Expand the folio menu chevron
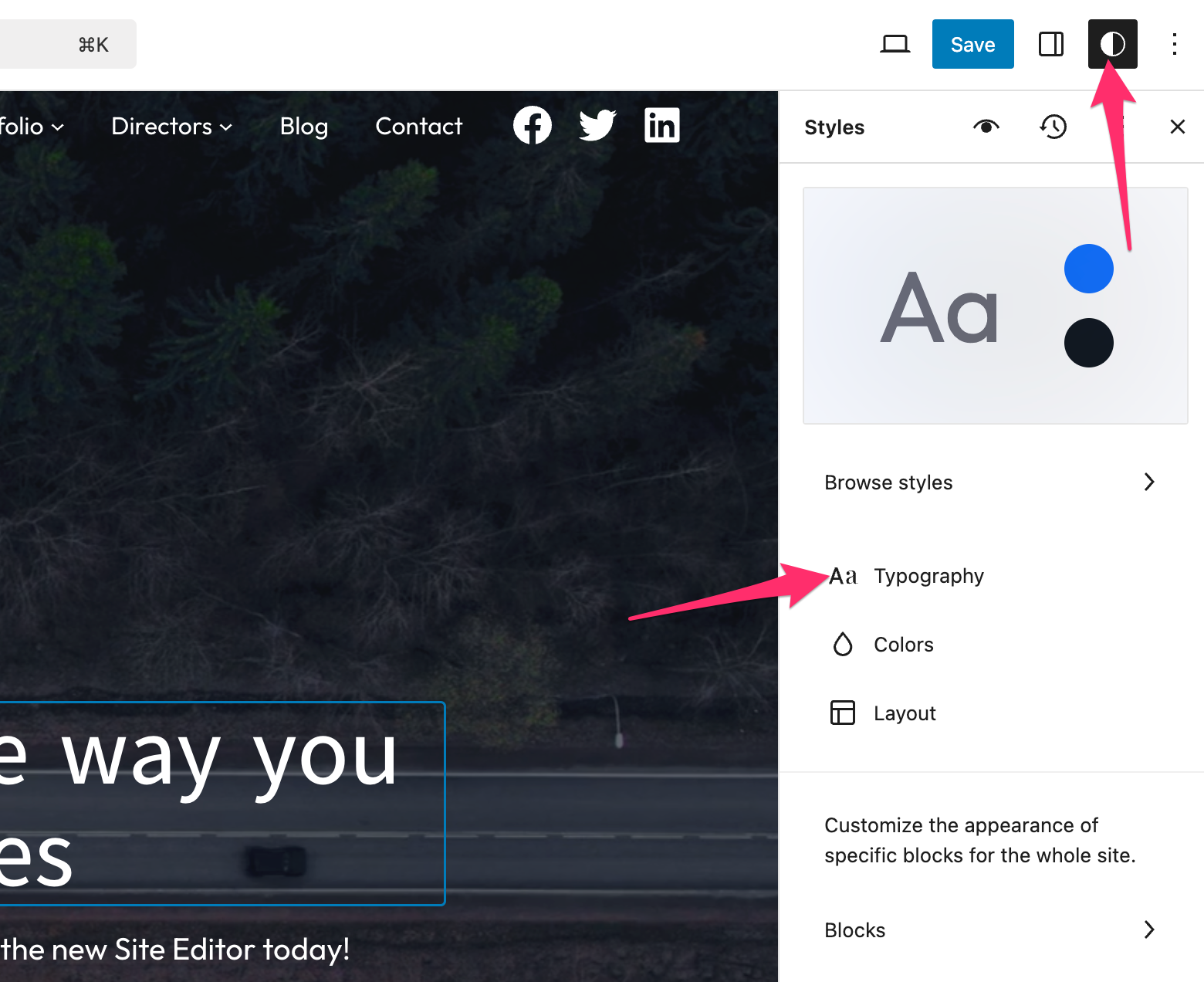Screen dimensions: 1204x982 [58, 127]
